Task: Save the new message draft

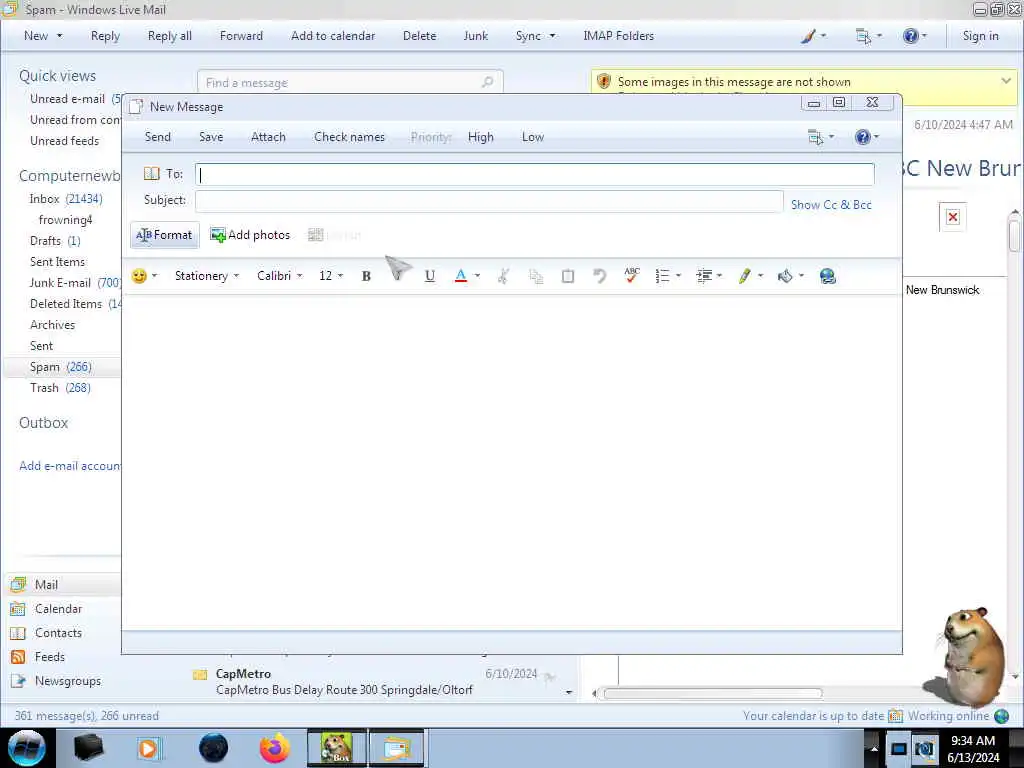Action: pyautogui.click(x=211, y=137)
